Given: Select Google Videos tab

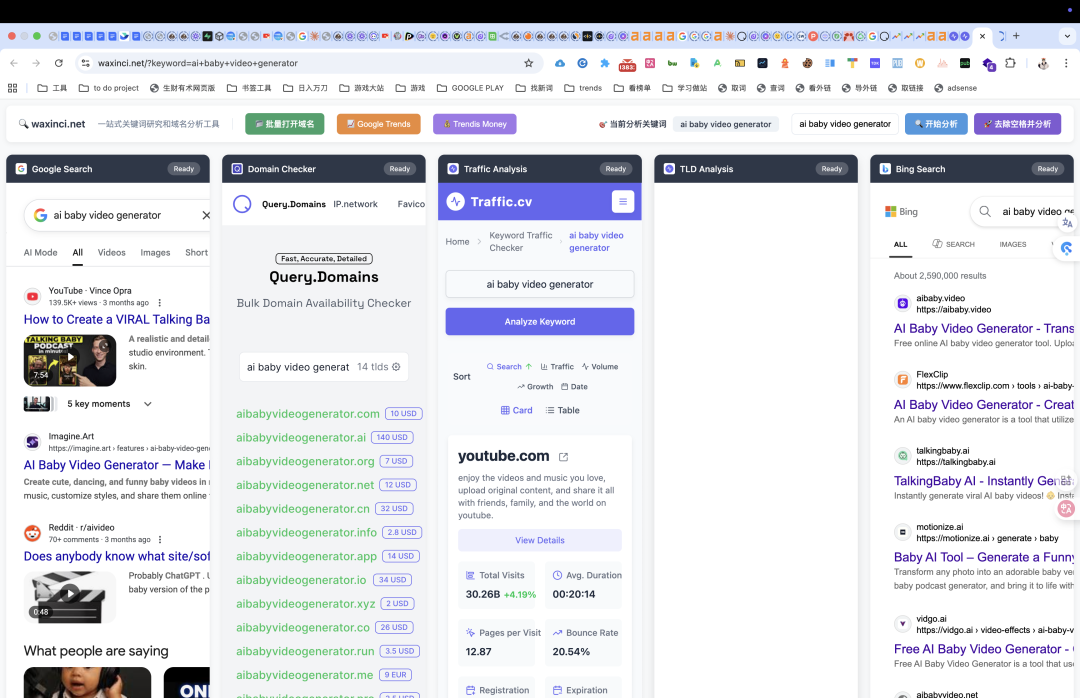Looking at the screenshot, I should pos(112,252).
